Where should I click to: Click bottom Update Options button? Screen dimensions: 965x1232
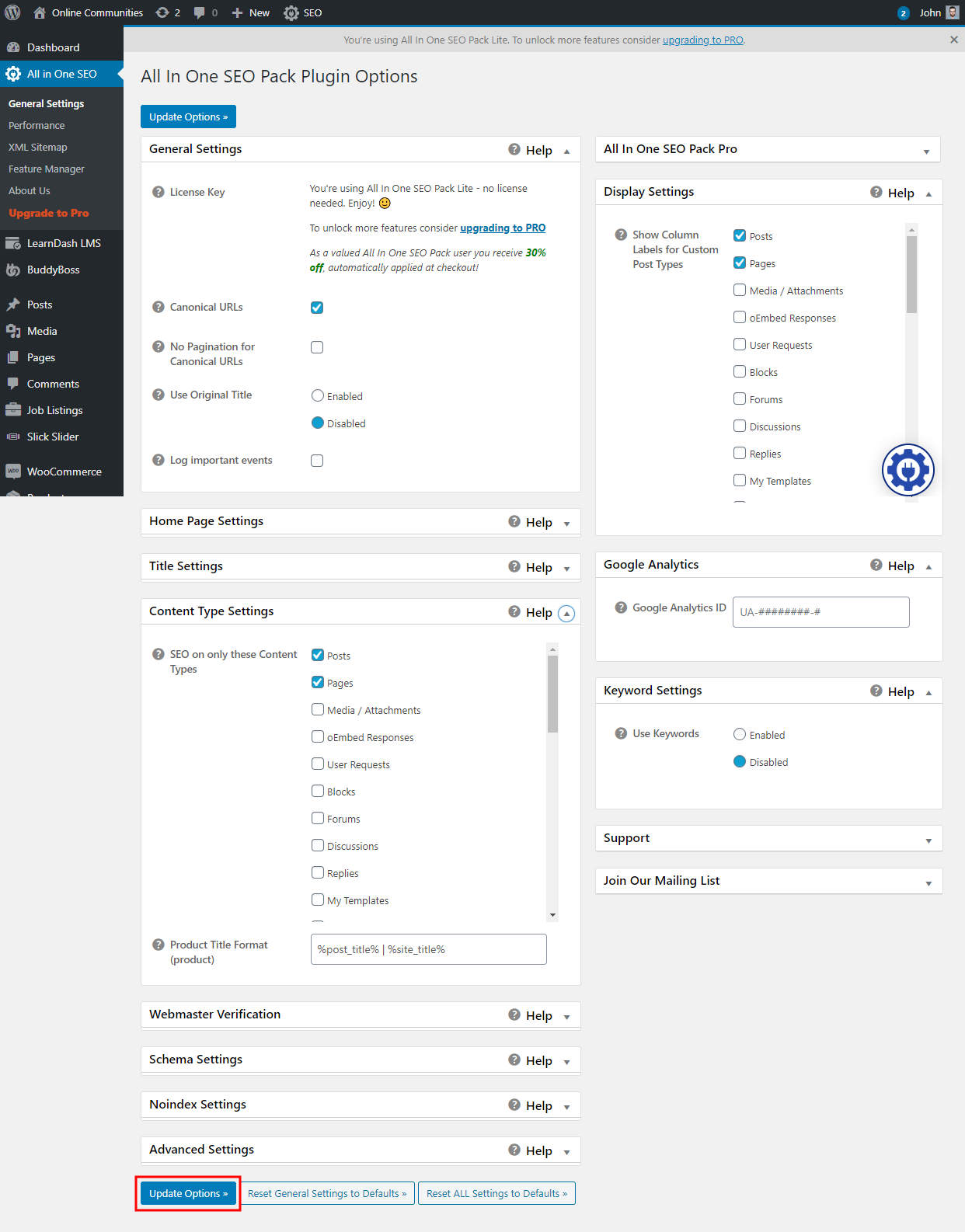tap(188, 1193)
